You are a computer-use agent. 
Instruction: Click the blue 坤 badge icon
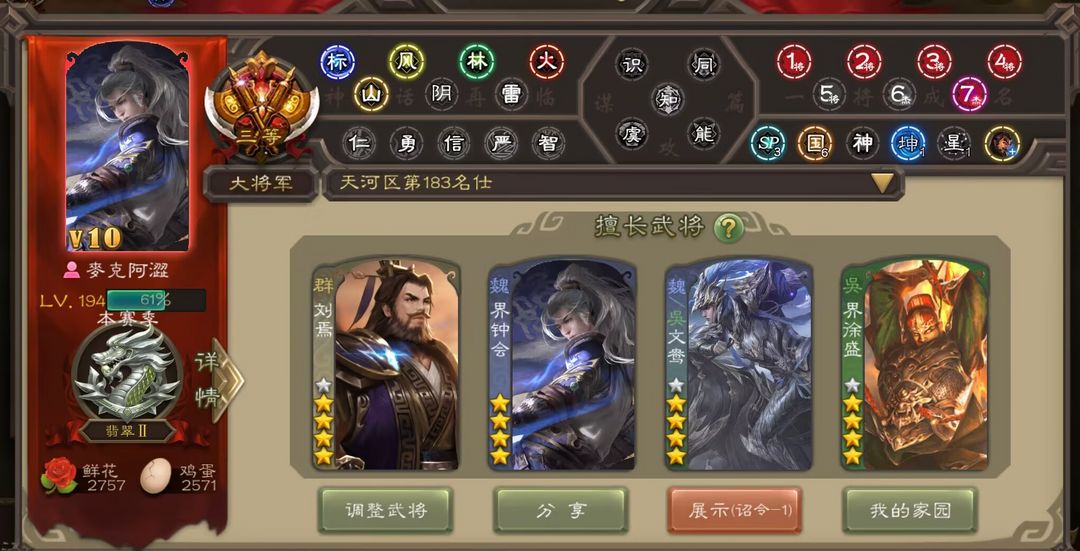[x=908, y=143]
